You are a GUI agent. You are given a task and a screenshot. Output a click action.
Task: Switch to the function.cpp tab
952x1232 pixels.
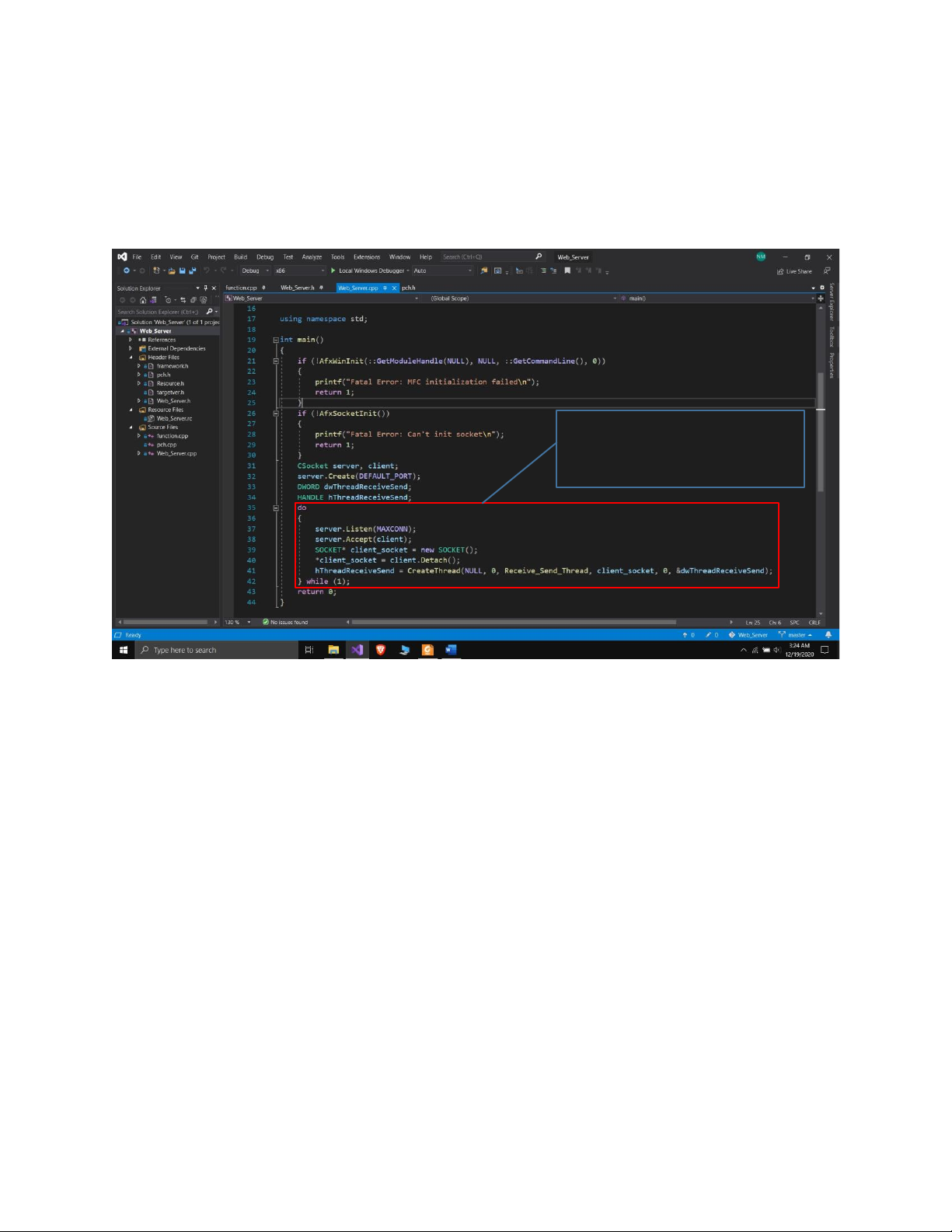point(241,288)
